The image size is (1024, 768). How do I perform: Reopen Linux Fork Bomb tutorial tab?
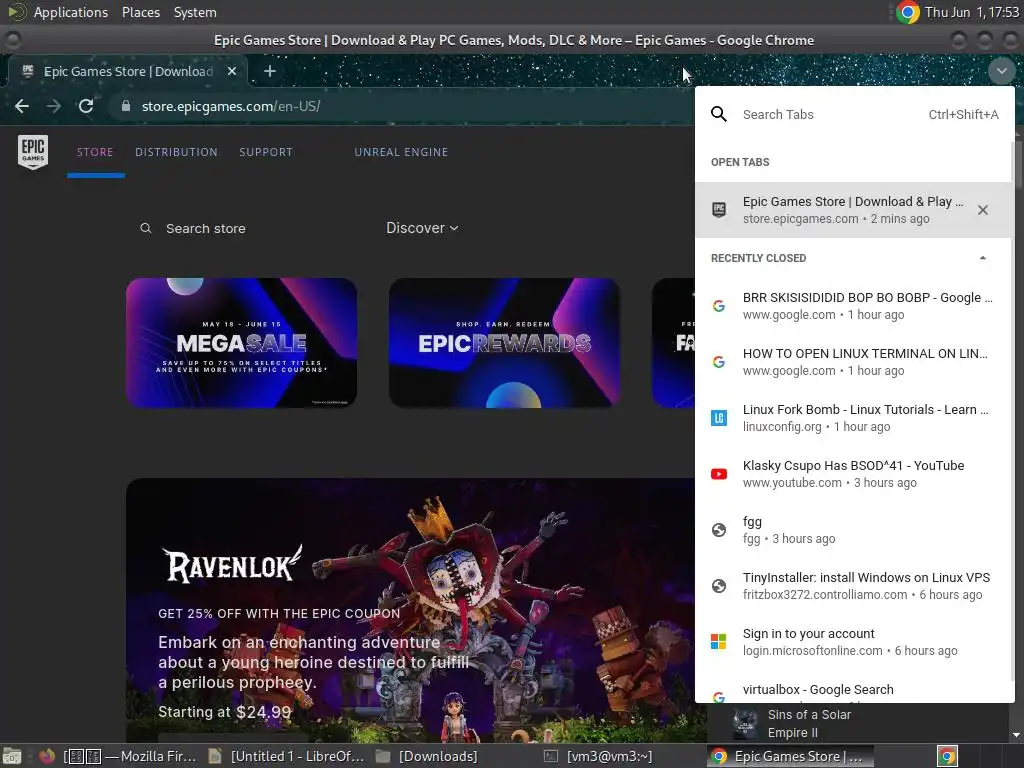click(854, 418)
